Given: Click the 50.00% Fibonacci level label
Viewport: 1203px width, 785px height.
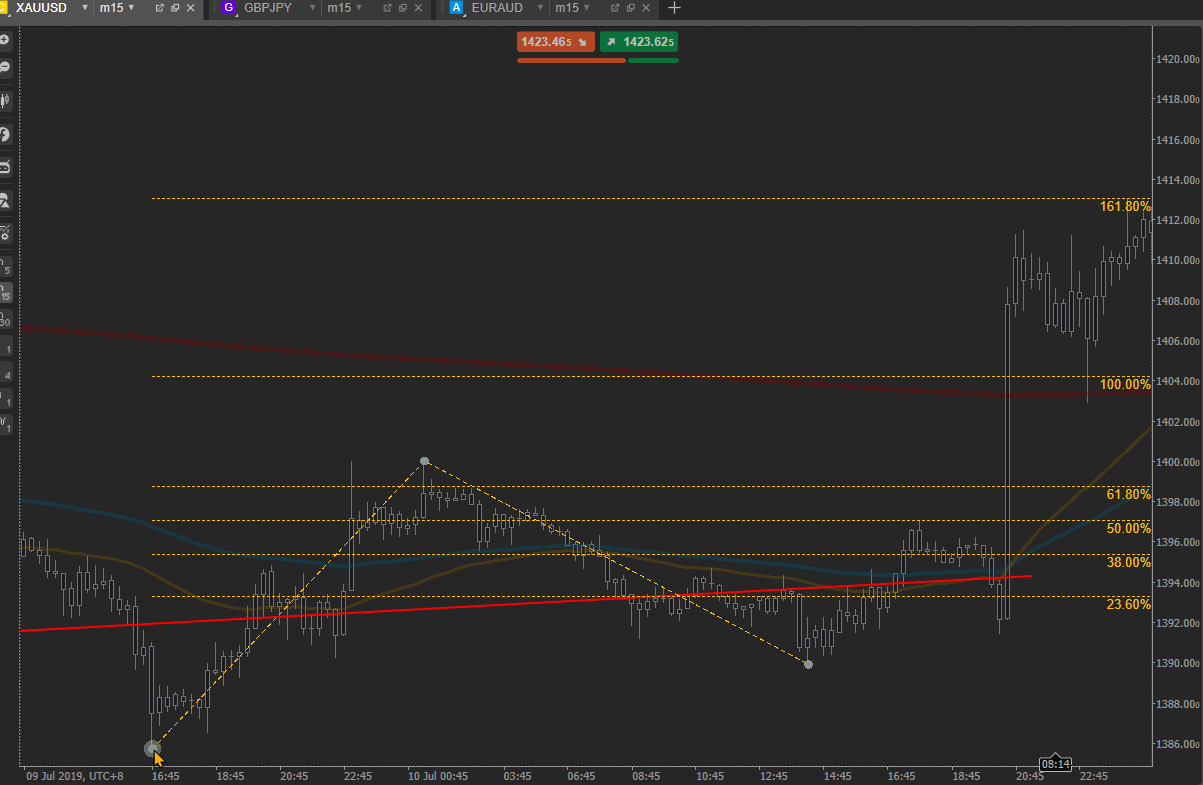Looking at the screenshot, I should (1129, 528).
